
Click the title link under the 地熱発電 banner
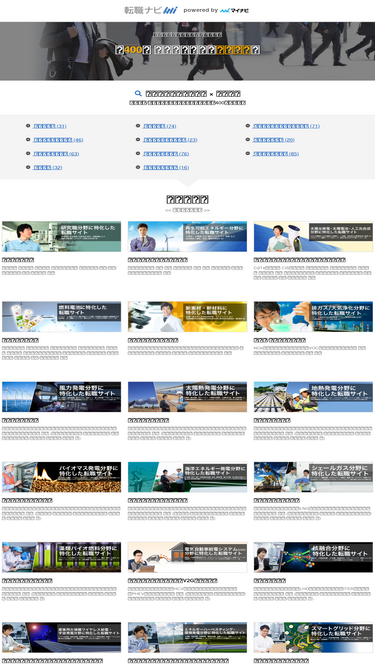(272, 420)
